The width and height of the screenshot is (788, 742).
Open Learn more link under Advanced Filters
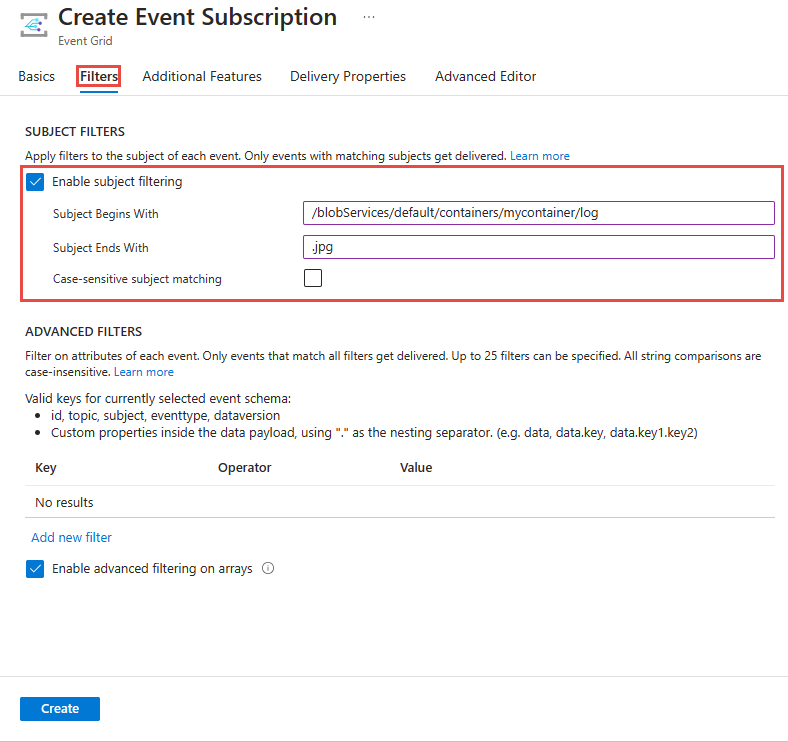click(x=143, y=372)
